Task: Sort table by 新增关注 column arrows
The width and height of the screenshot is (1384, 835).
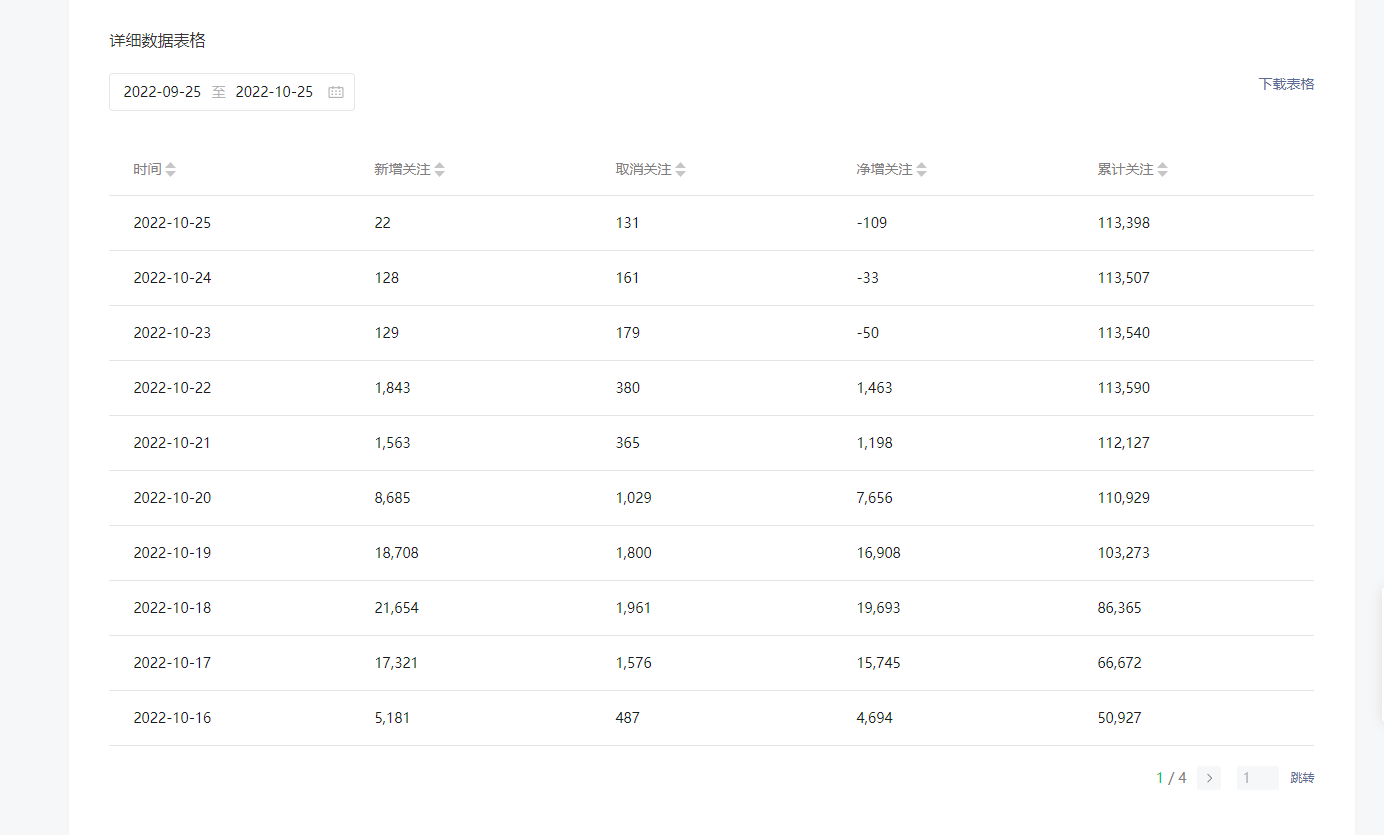Action: click(439, 170)
